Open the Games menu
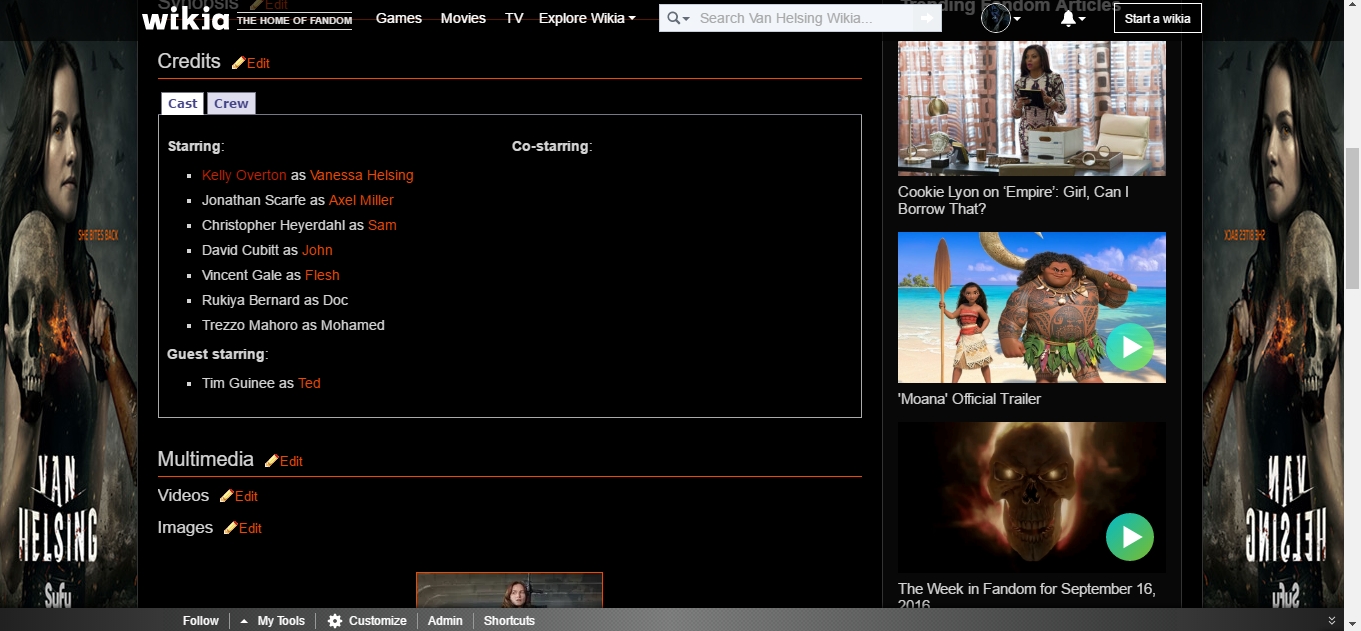The width and height of the screenshot is (1361, 631). tap(399, 18)
